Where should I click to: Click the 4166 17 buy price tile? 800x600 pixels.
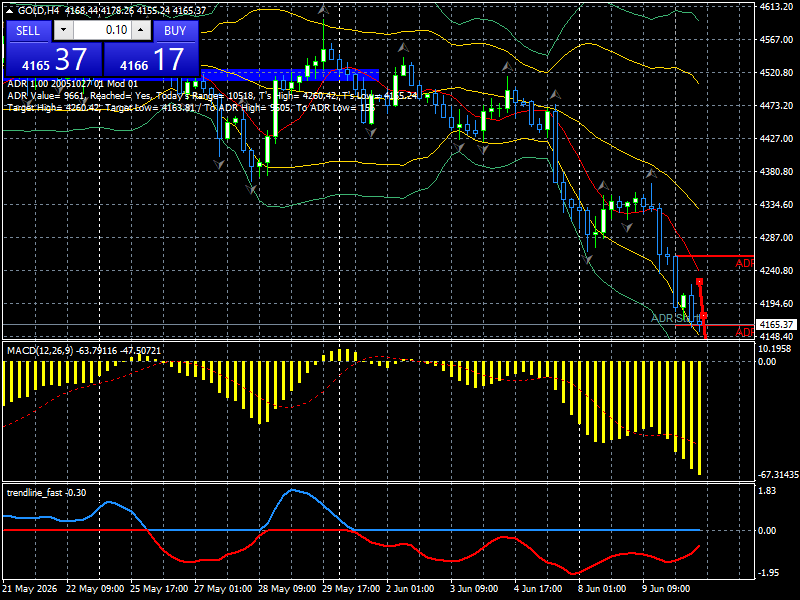(151, 60)
